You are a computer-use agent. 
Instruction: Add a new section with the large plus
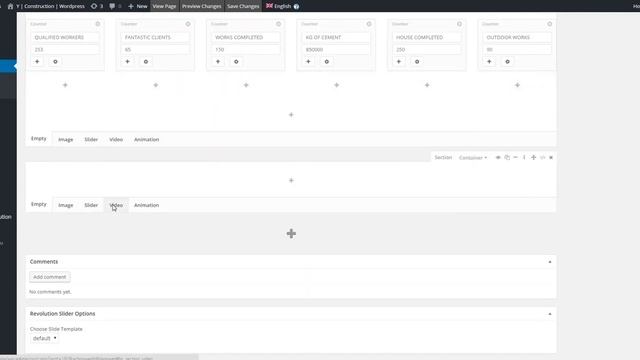tap(291, 234)
